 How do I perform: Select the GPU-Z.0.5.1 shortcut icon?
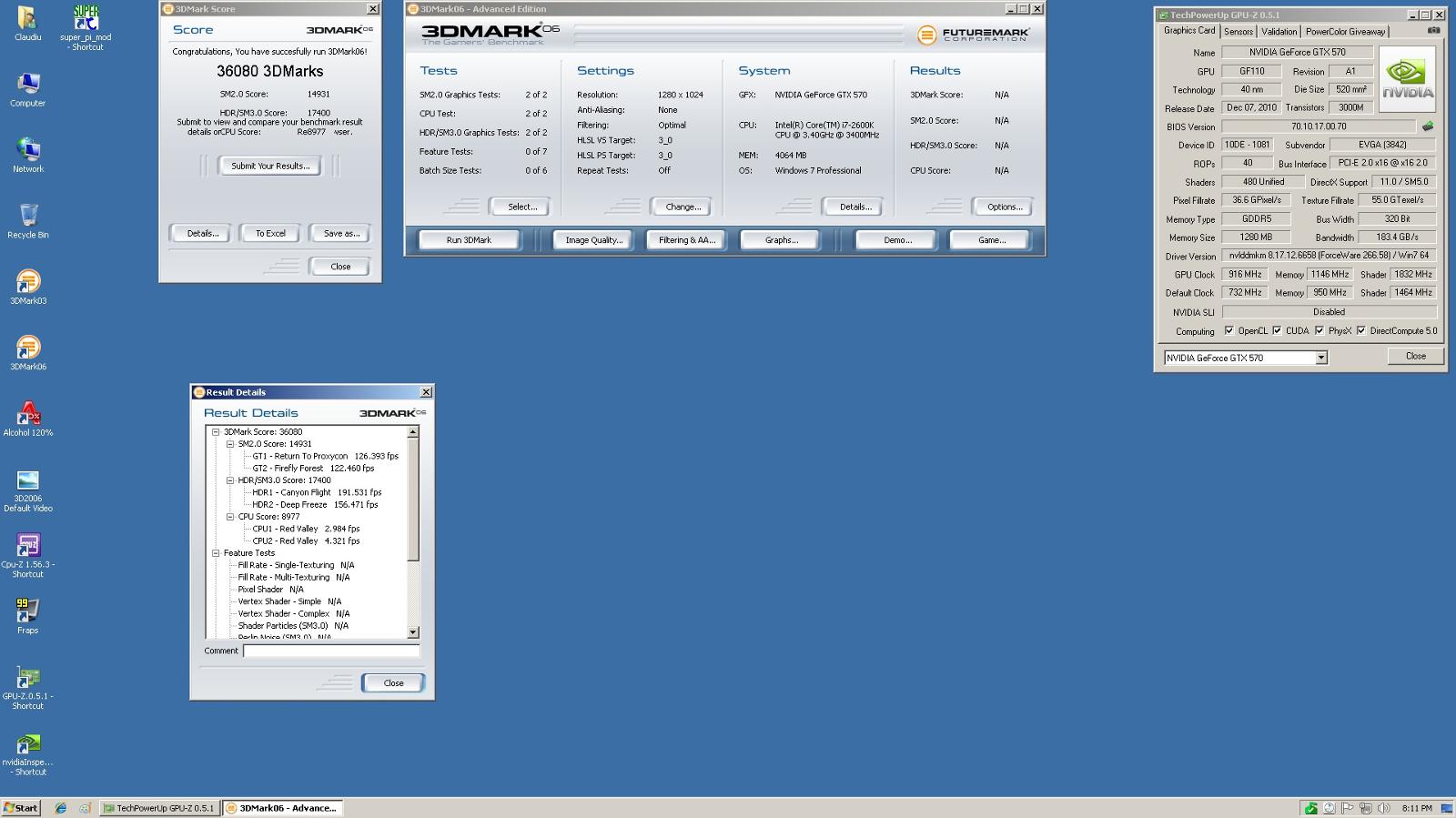pyautogui.click(x=27, y=688)
